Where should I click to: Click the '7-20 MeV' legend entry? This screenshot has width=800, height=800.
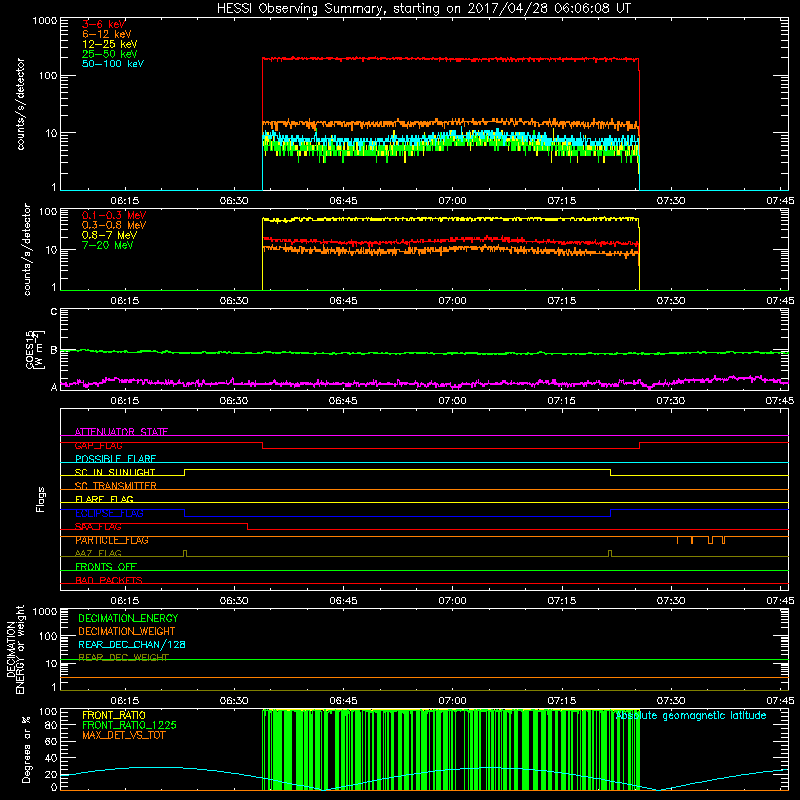[108, 245]
